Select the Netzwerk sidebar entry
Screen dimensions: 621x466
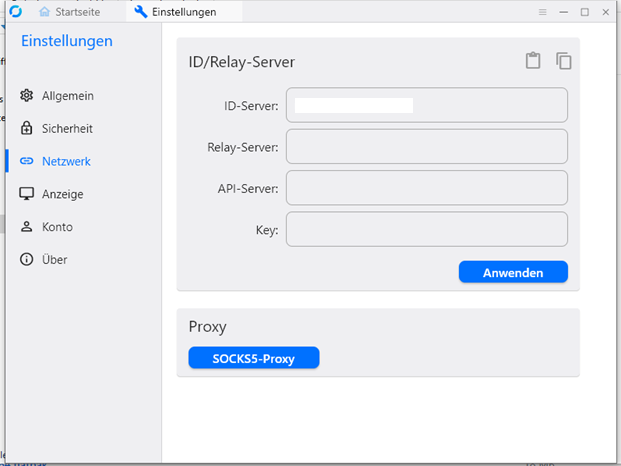click(66, 161)
